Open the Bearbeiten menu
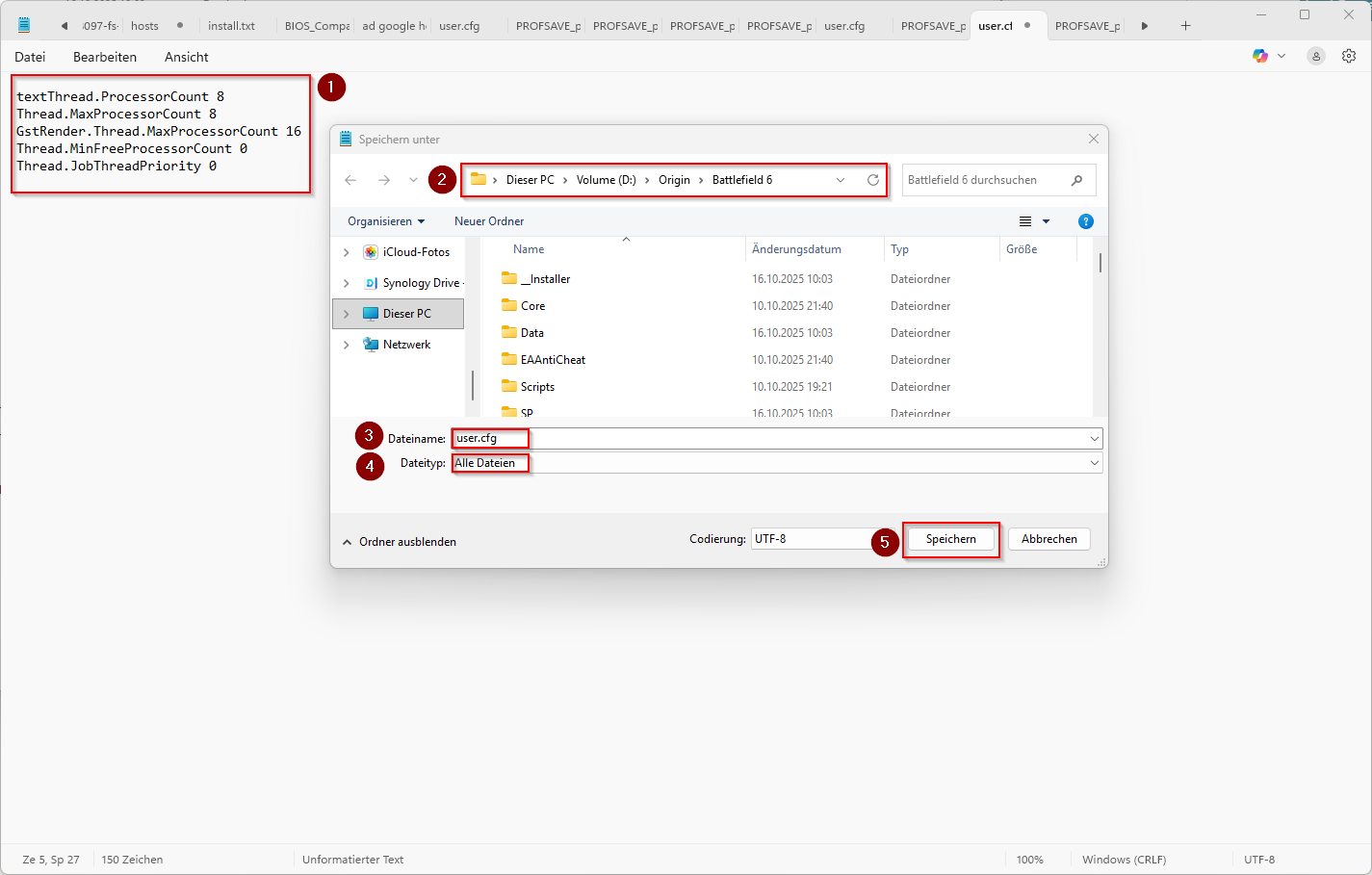The height and width of the screenshot is (875, 1372). [105, 57]
